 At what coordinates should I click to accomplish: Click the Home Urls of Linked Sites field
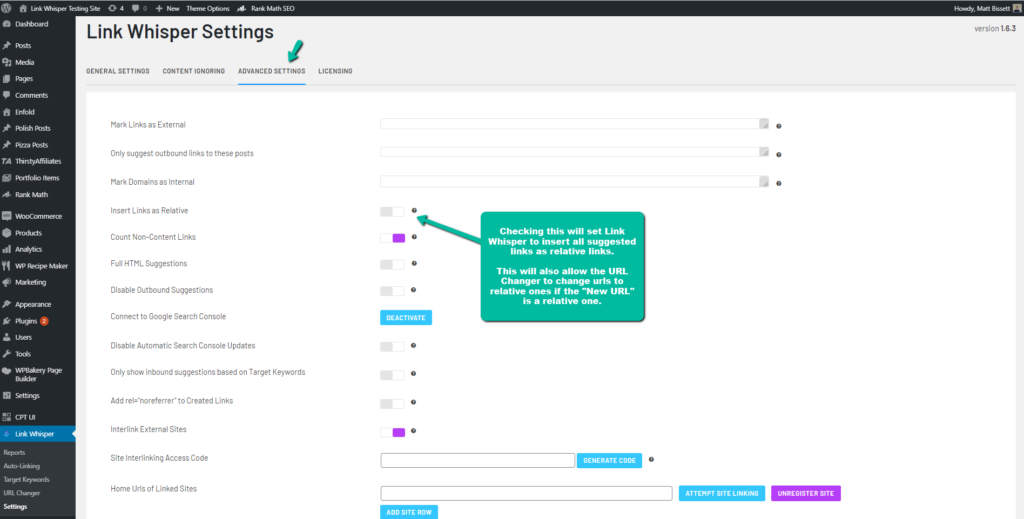pos(526,493)
